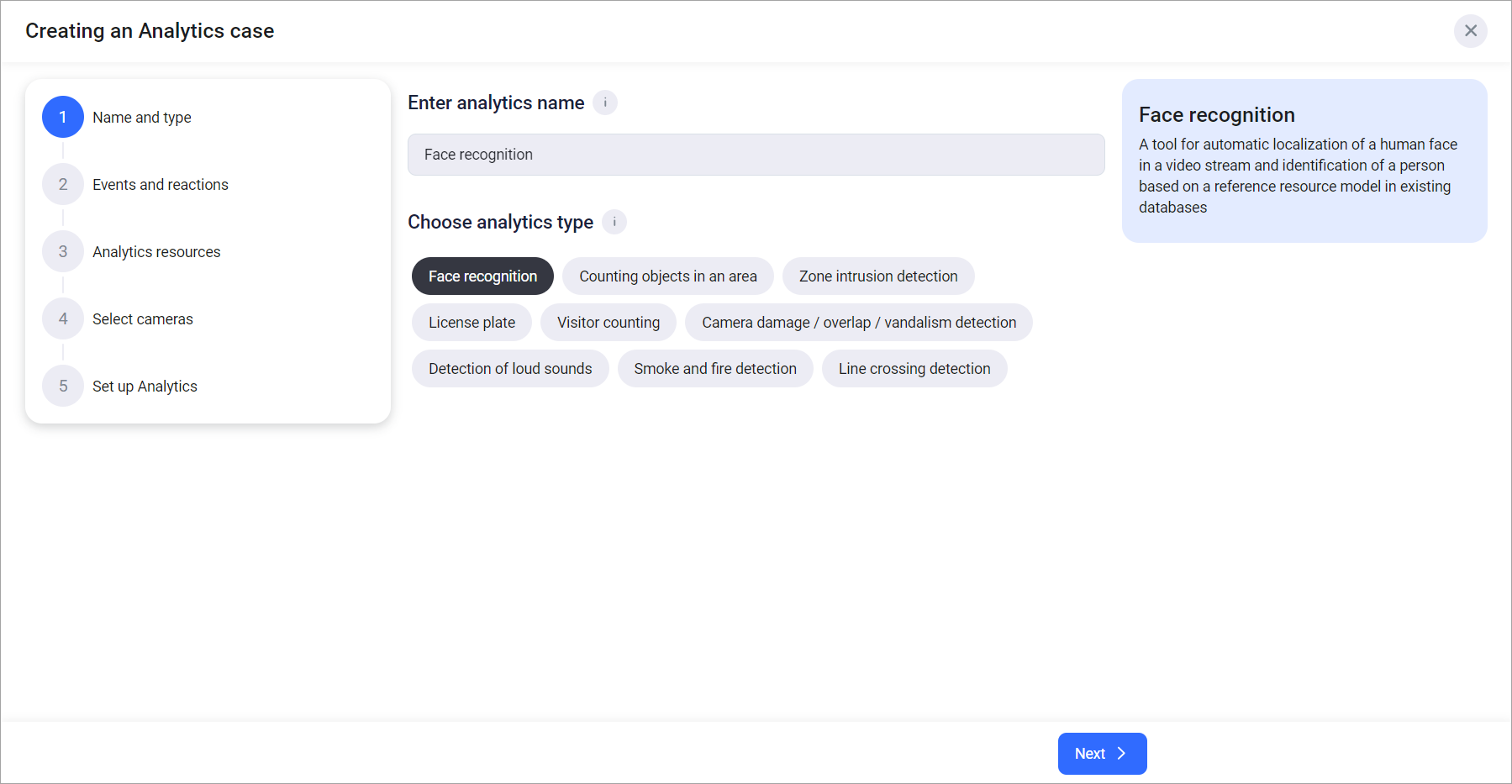Click step 1 circle Name and type
The image size is (1512, 784).
pos(63,117)
